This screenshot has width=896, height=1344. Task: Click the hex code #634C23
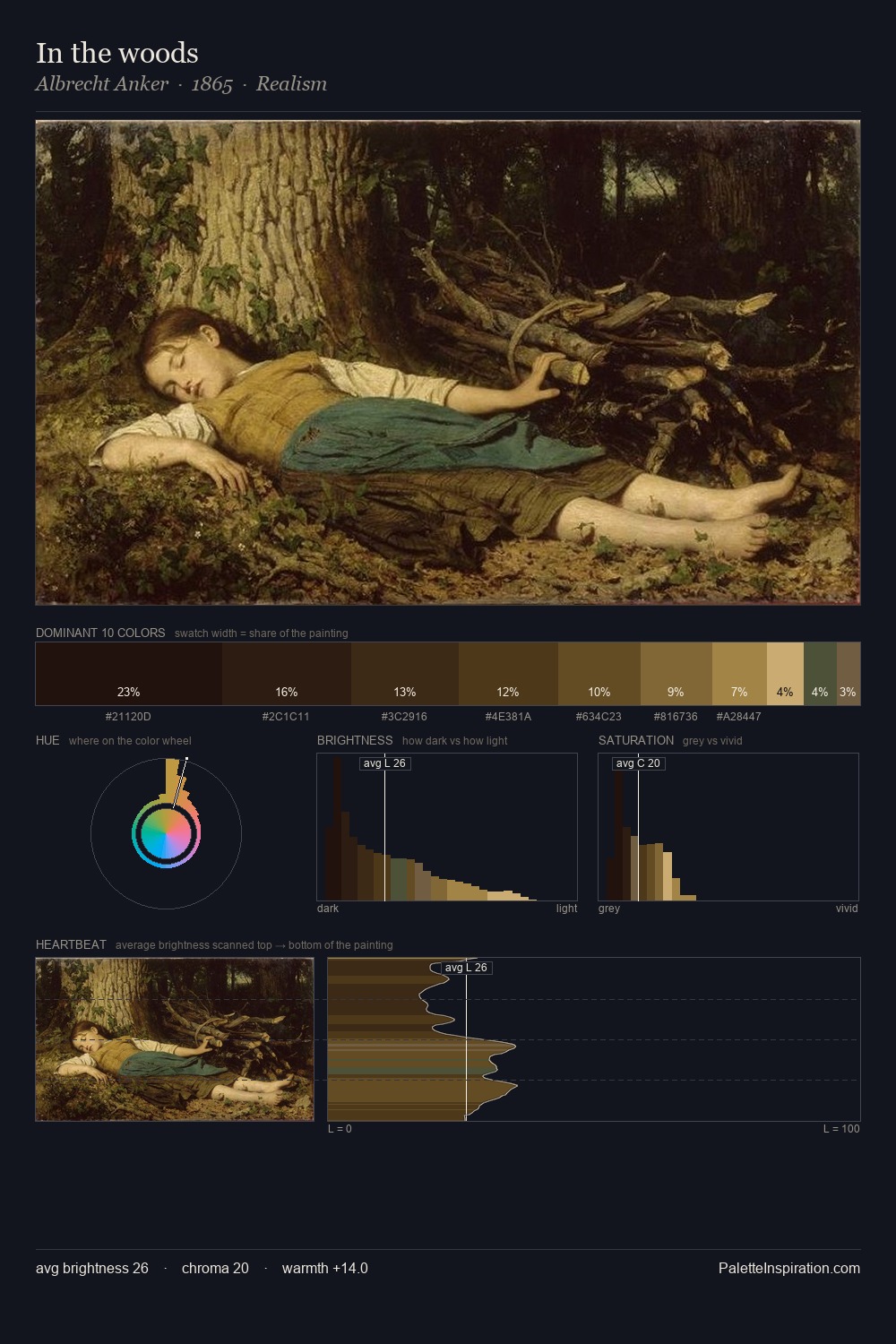pos(599,717)
